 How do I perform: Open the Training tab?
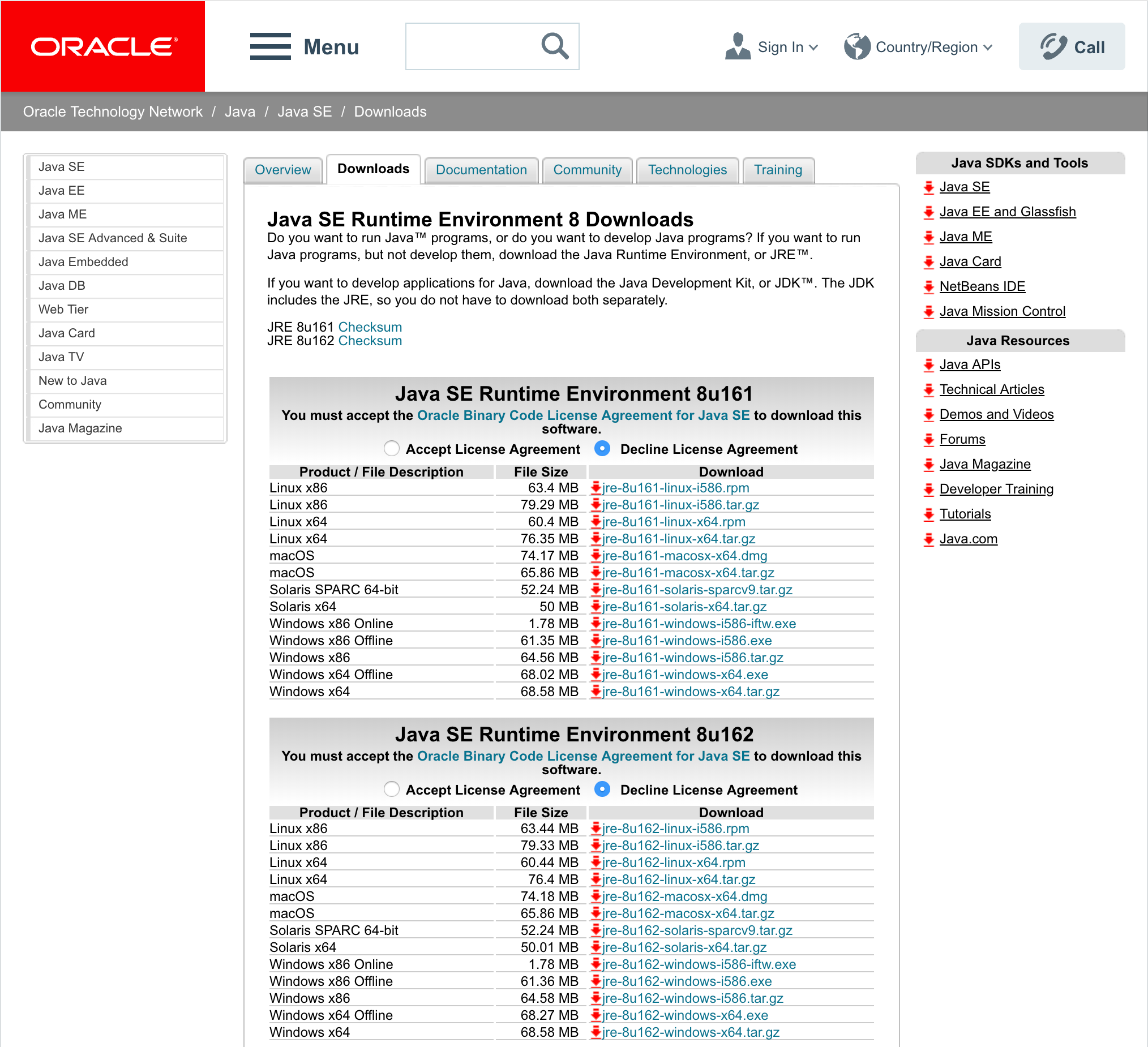point(778,170)
